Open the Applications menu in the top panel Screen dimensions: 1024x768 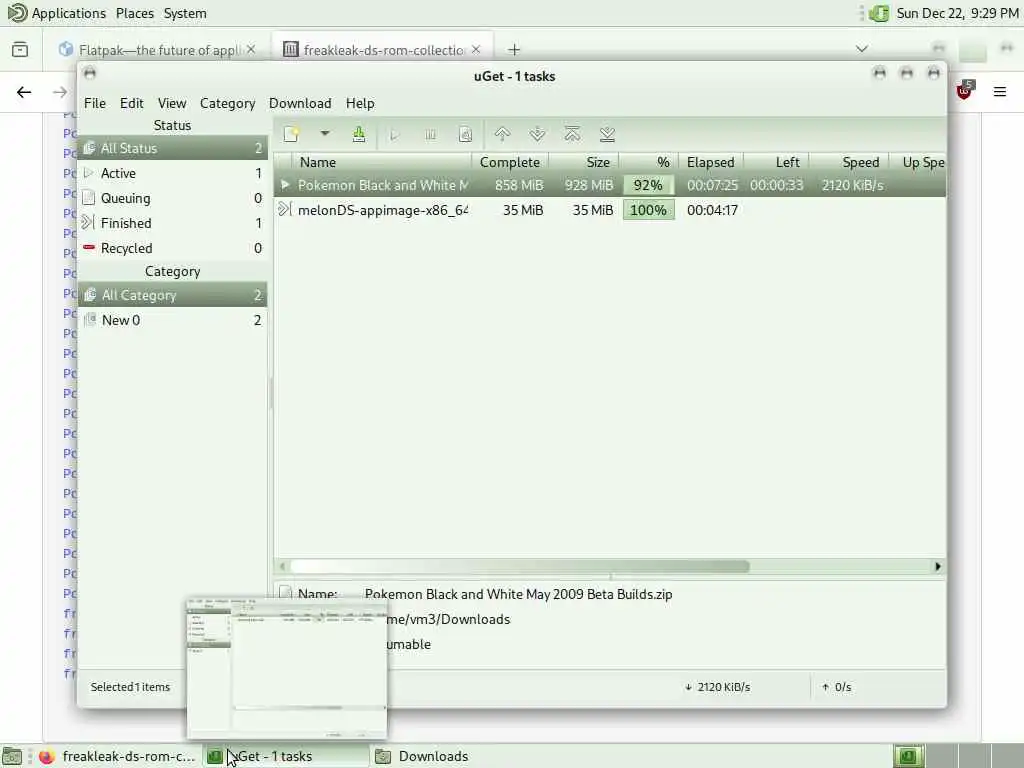pyautogui.click(x=56, y=13)
